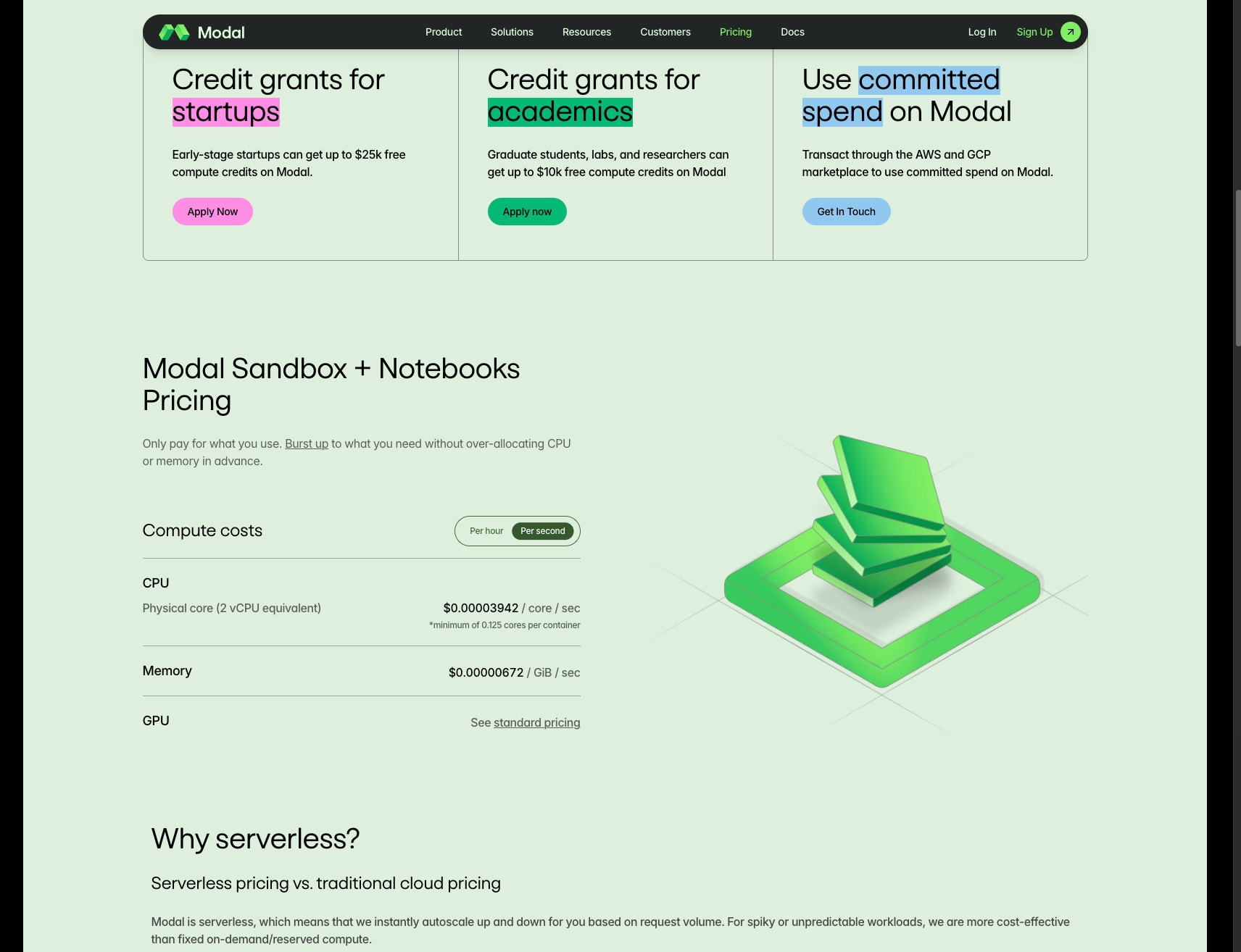The width and height of the screenshot is (1241, 952).
Task: Click the highlighted word 'academics'
Action: [560, 112]
